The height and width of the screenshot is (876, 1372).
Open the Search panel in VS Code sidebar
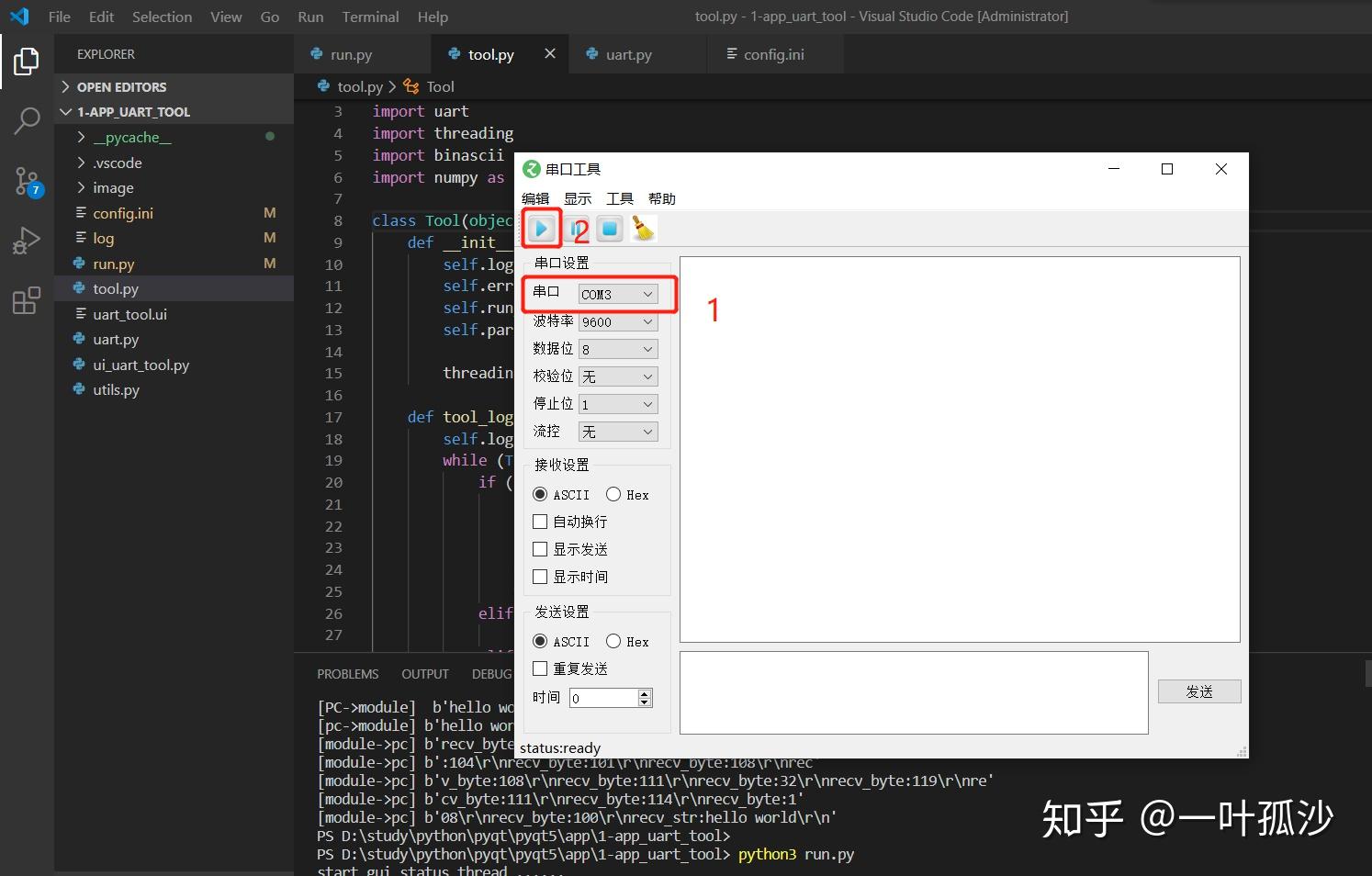[27, 120]
